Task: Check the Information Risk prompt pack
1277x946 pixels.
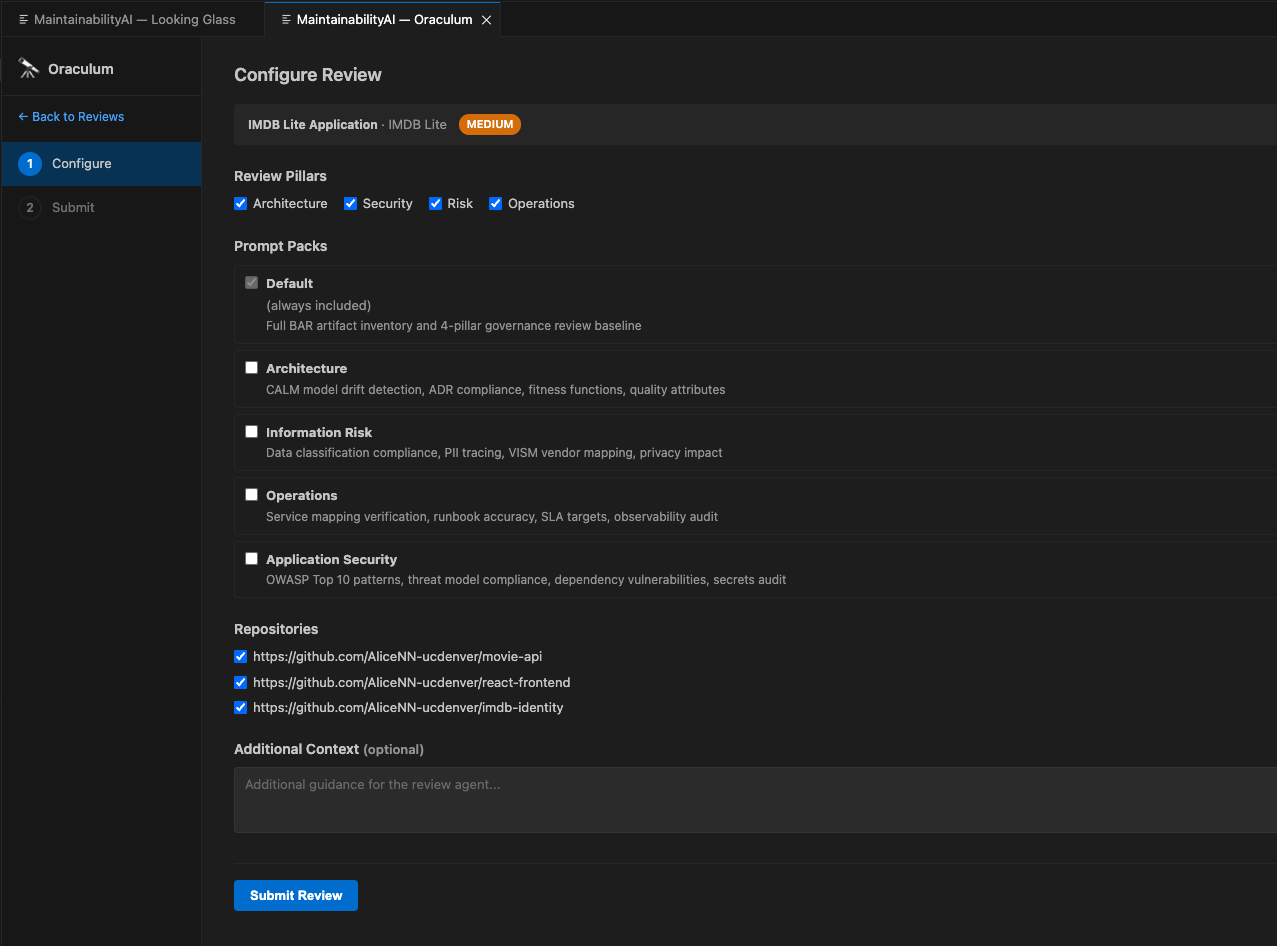Action: [x=251, y=431]
